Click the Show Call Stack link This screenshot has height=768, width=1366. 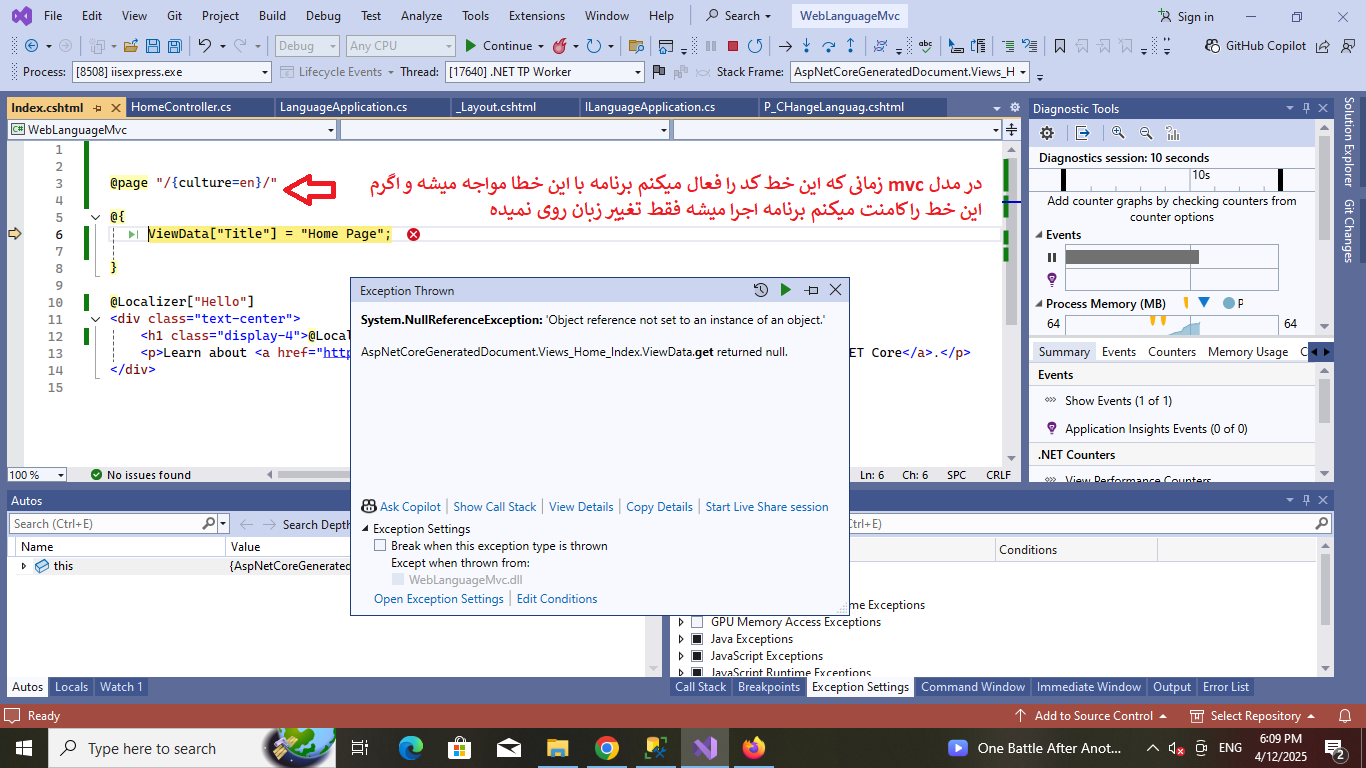tap(495, 507)
